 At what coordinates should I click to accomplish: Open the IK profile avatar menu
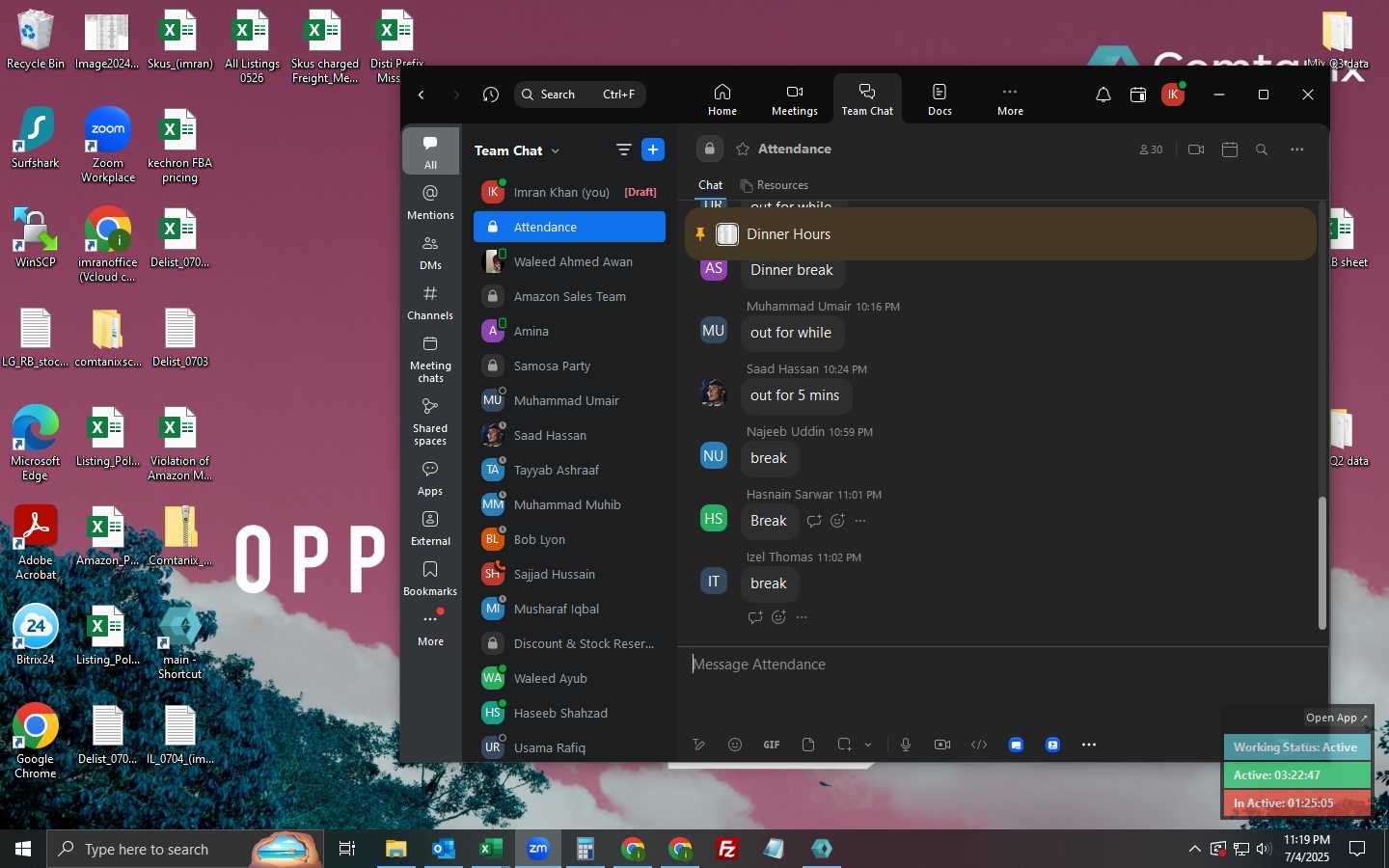point(1173,95)
